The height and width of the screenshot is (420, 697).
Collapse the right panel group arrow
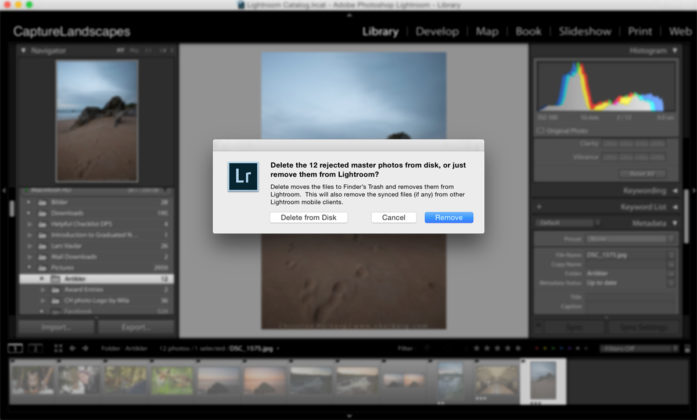tap(694, 191)
